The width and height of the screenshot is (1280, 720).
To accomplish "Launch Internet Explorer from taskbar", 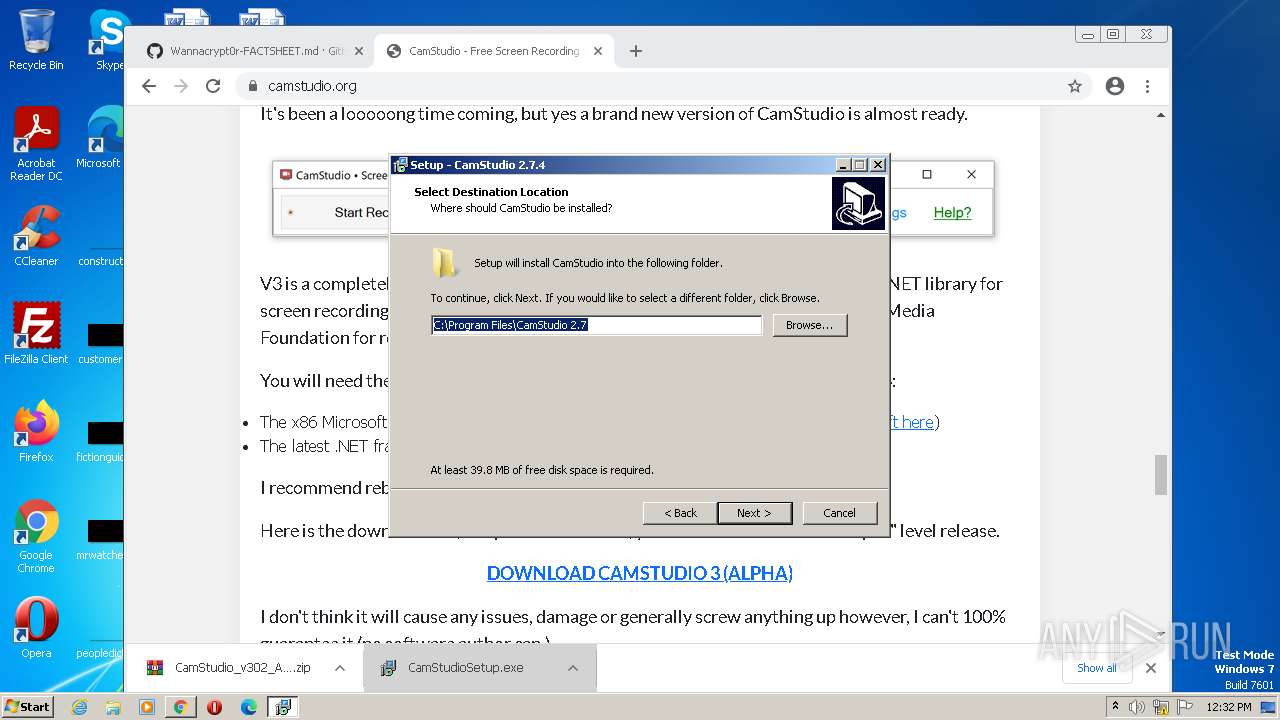I will (79, 707).
